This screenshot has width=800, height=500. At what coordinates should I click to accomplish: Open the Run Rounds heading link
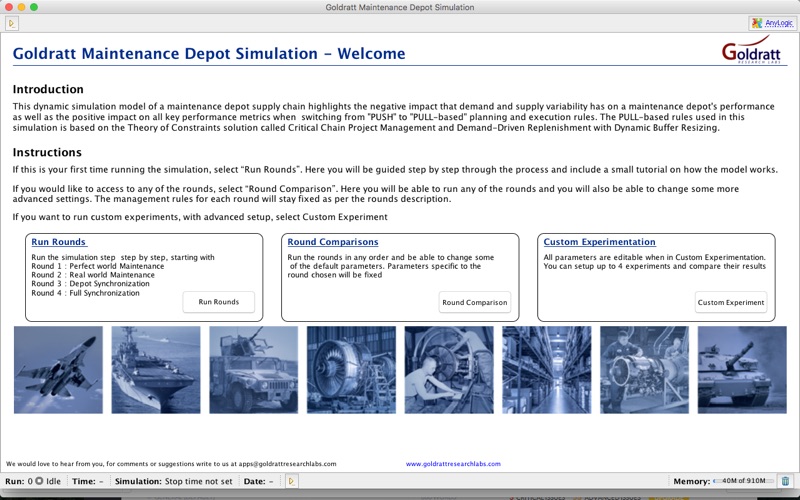[x=59, y=242]
